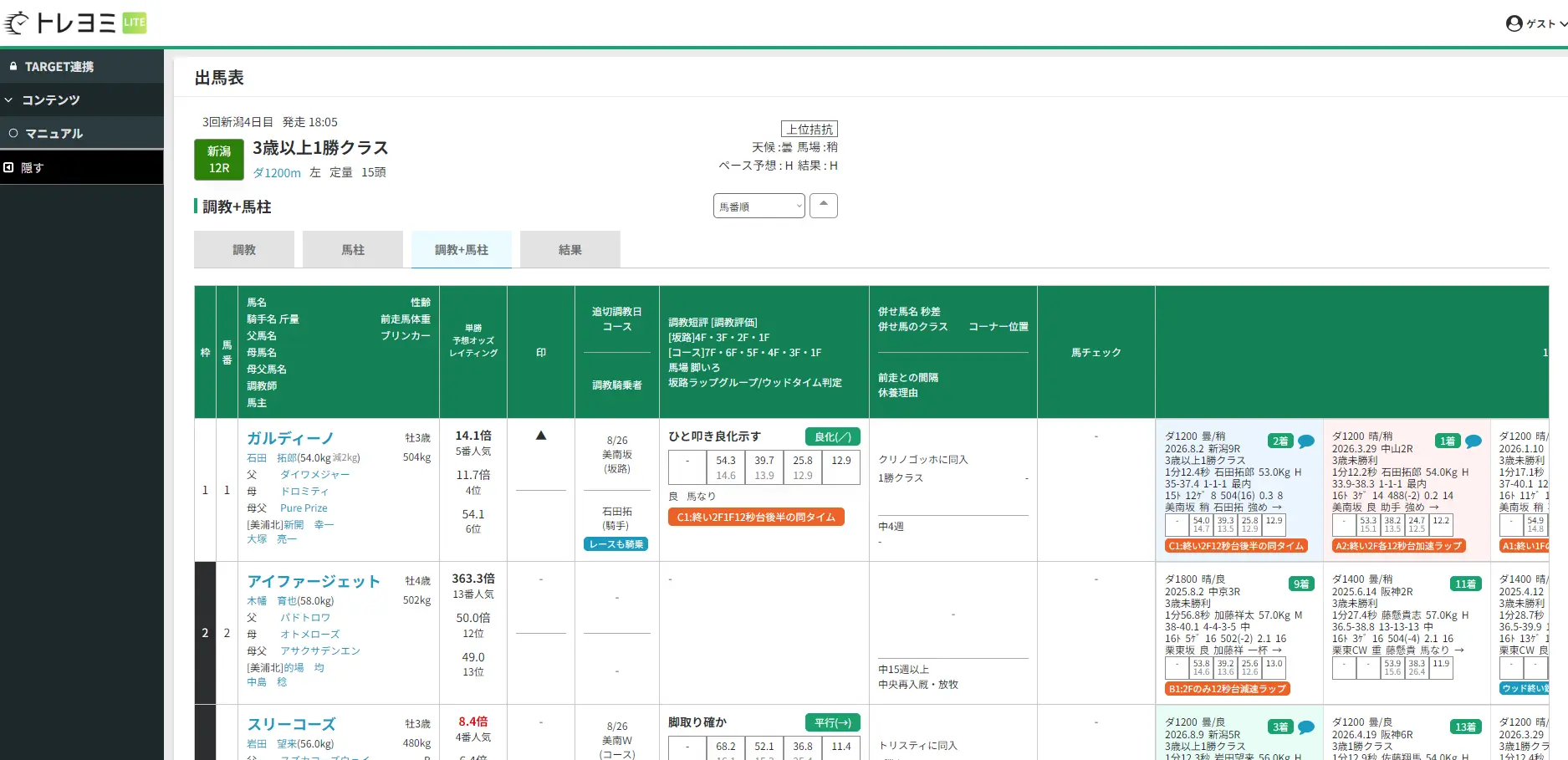The image size is (1568, 760).
Task: Click the 良化(↗) evaluation badge
Action: [x=833, y=436]
